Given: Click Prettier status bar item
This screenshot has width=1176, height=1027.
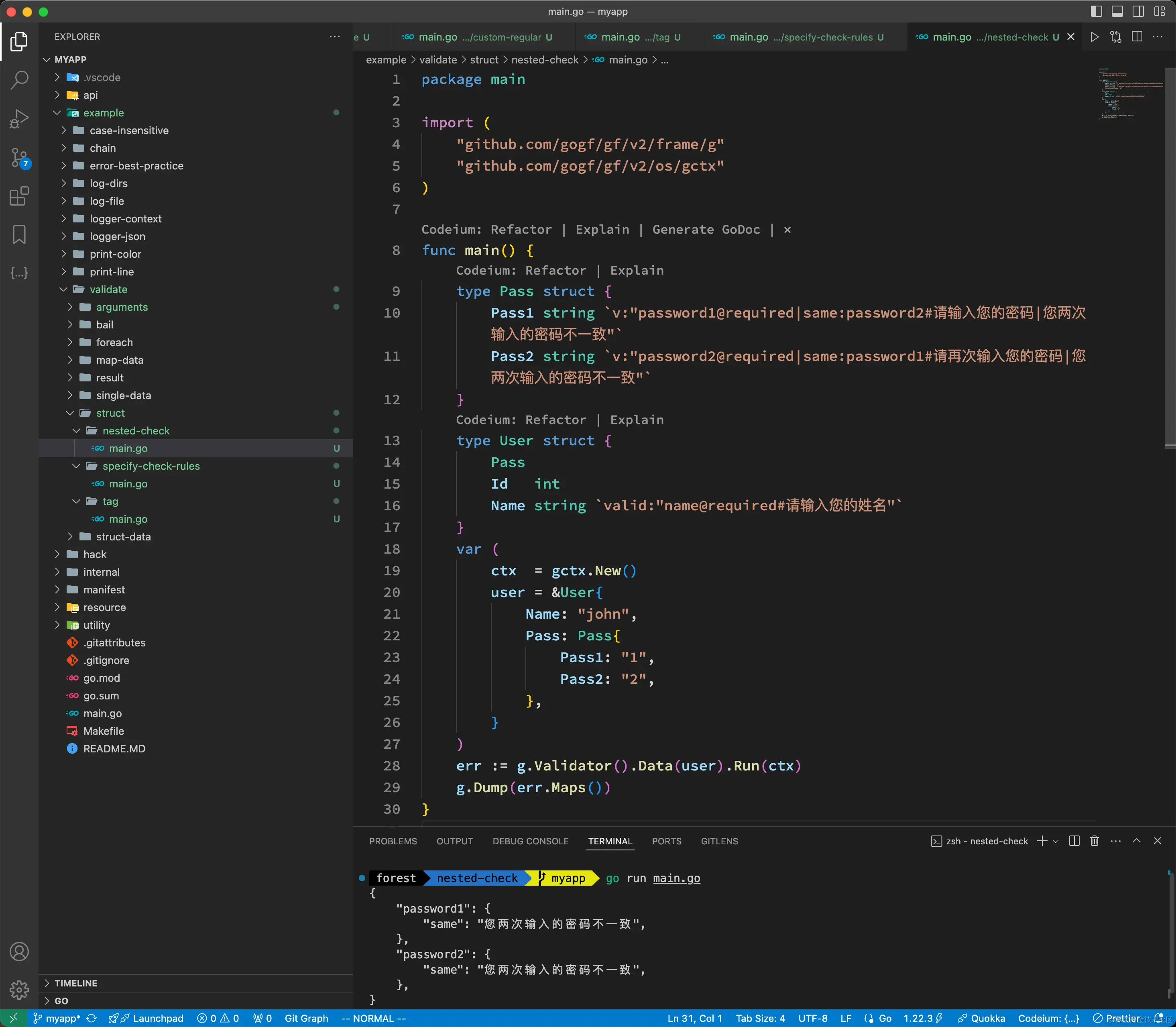Looking at the screenshot, I should (1117, 1018).
